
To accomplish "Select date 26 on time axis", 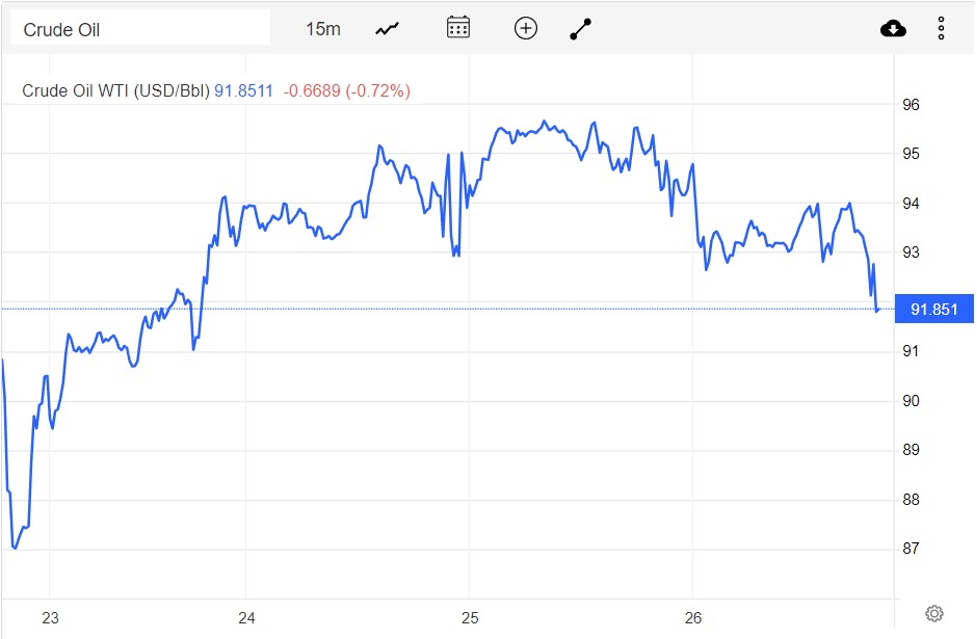I will (694, 618).
